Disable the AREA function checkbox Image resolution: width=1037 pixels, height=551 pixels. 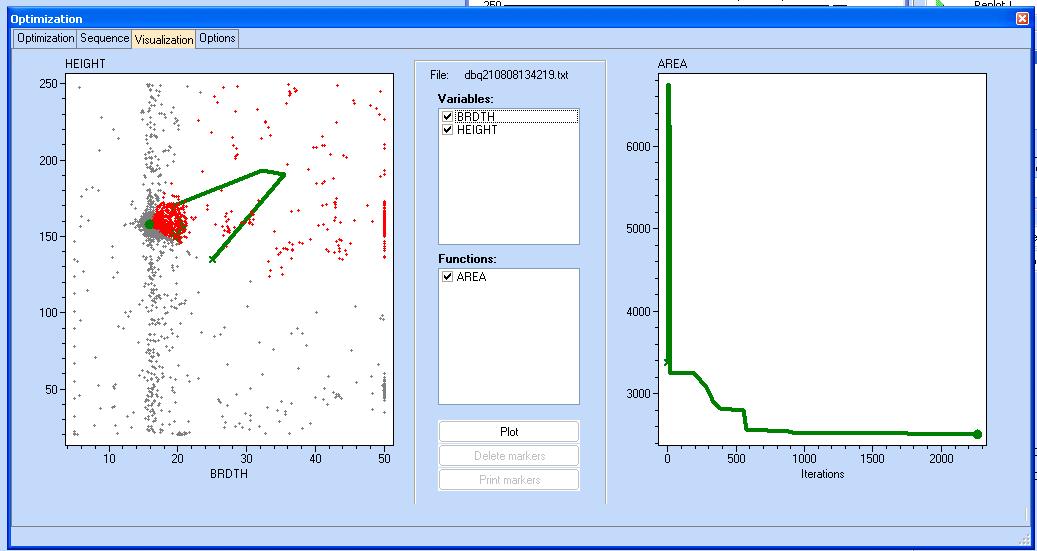click(x=448, y=277)
